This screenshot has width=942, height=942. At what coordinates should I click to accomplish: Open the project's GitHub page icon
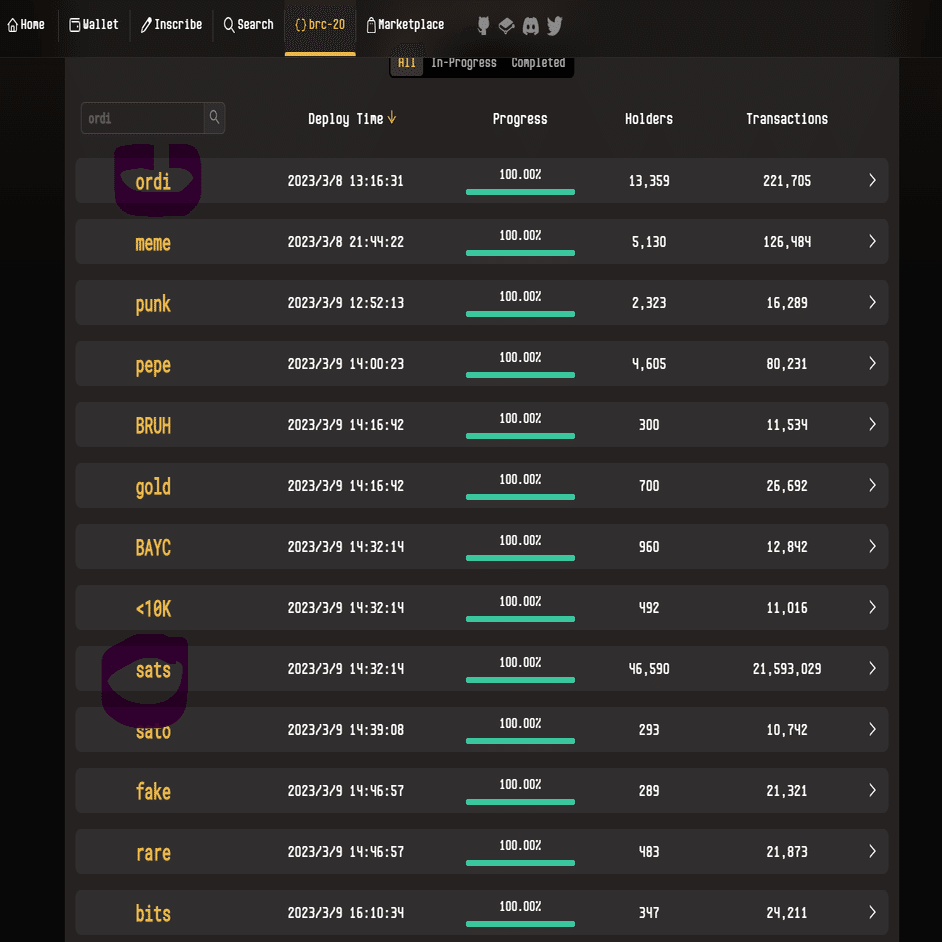pyautogui.click(x=483, y=26)
